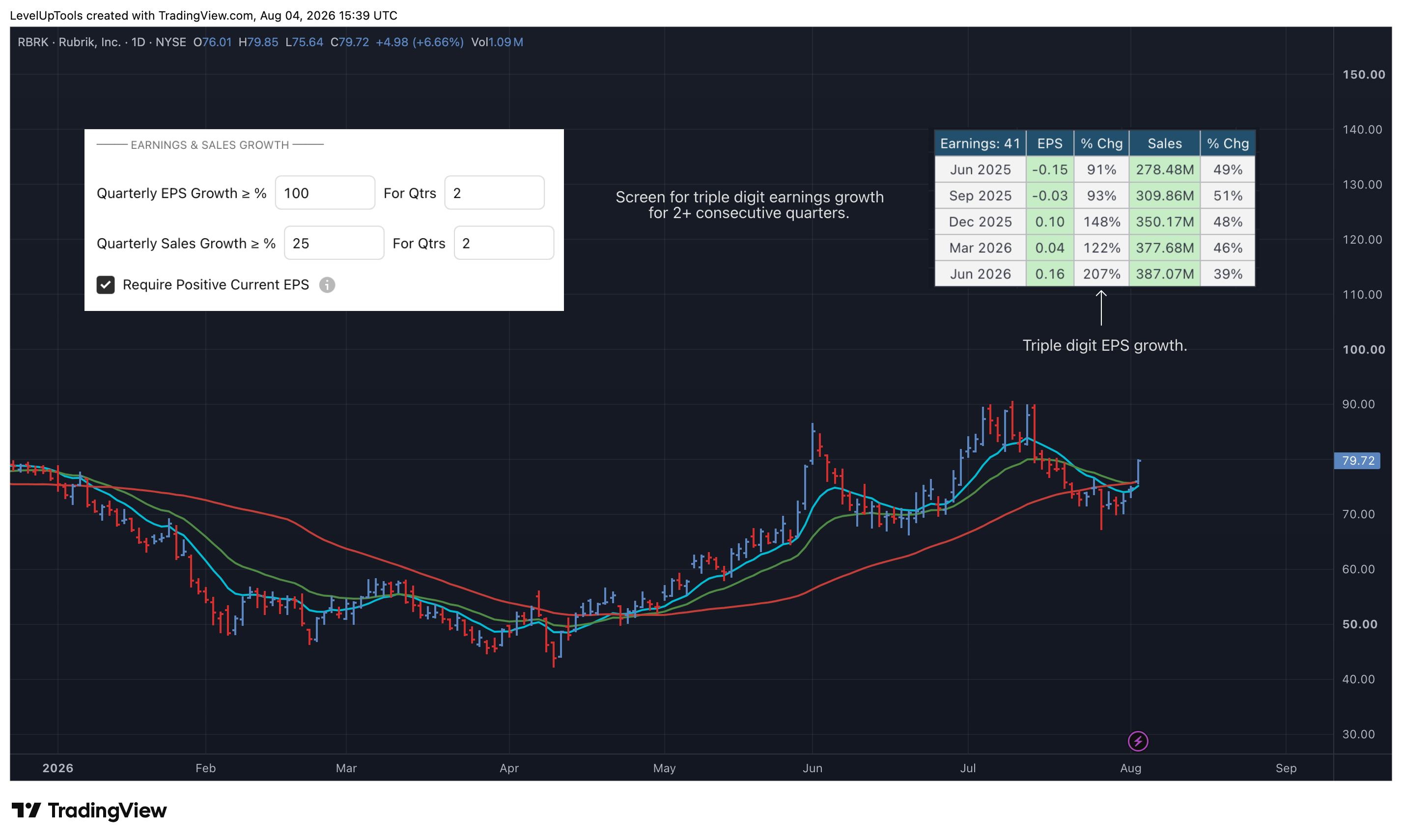Viewport: 1402px width, 840px height.
Task: Click the 39% sales change cell
Action: click(x=1227, y=274)
